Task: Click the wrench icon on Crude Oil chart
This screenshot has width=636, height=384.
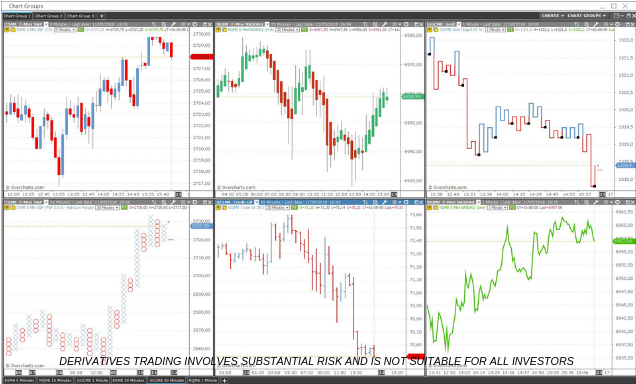Action: (x=384, y=202)
